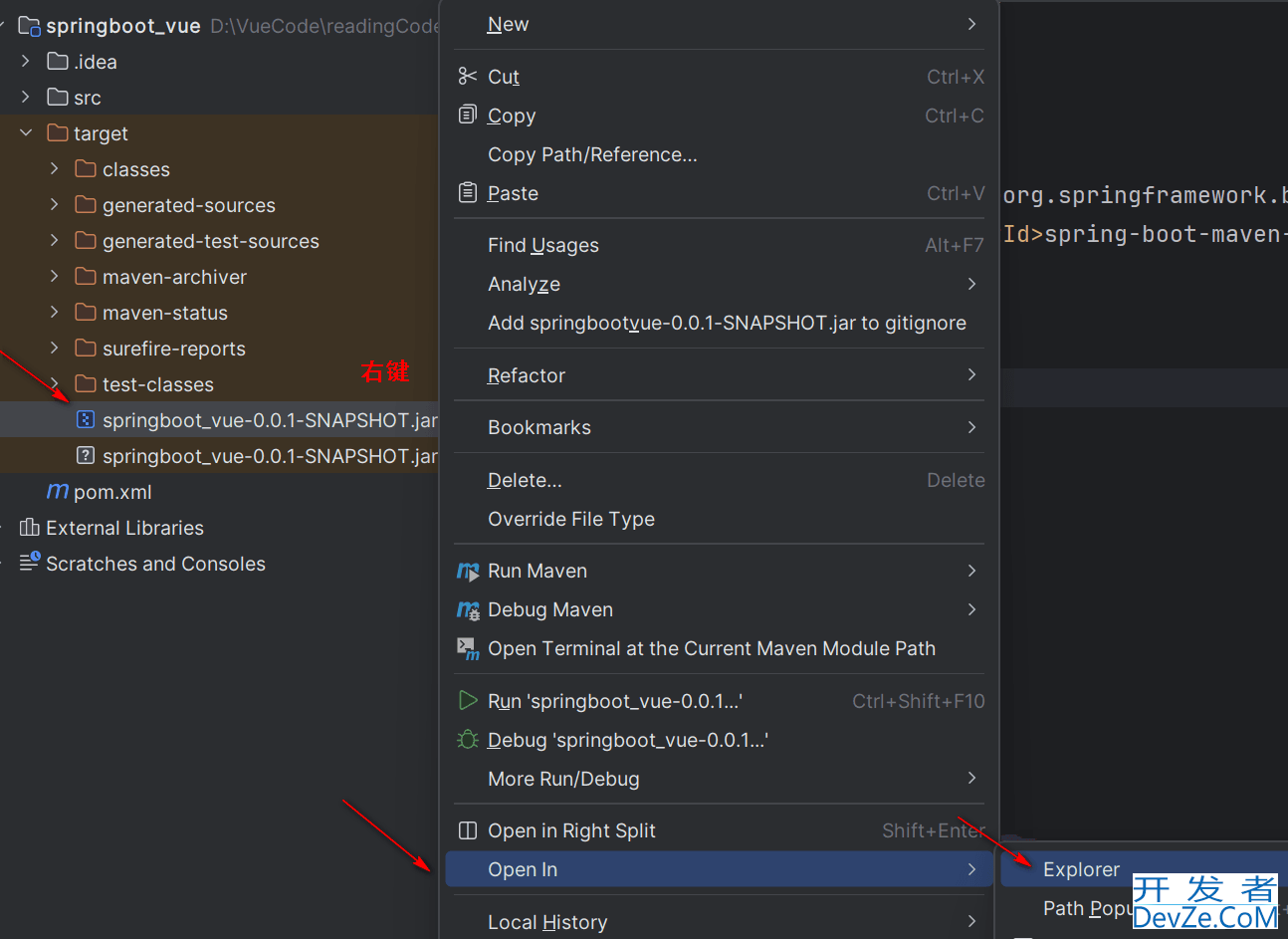Click the Copy clipboard icon
The image size is (1288, 939).
coord(467,115)
